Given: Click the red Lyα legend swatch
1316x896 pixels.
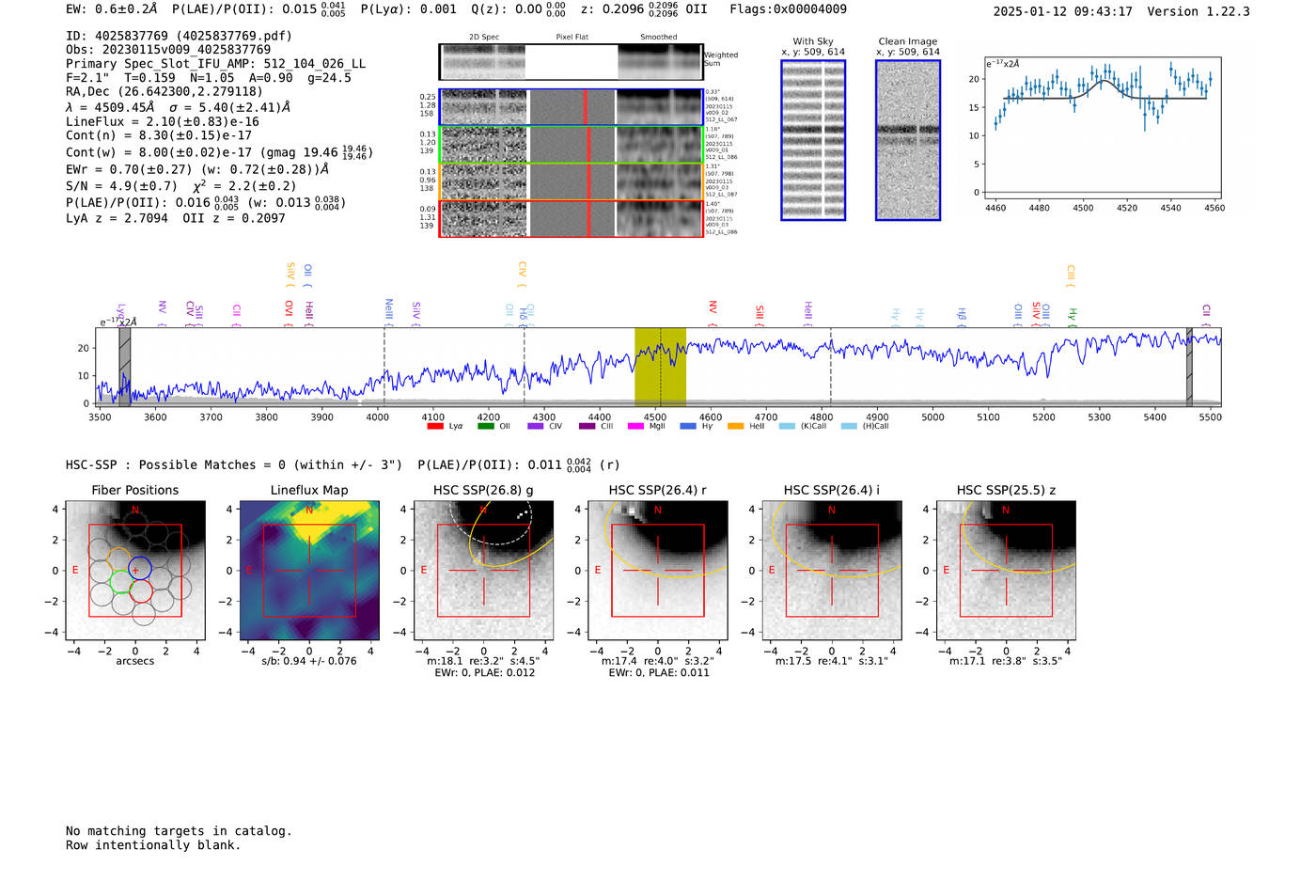Looking at the screenshot, I should [x=434, y=426].
